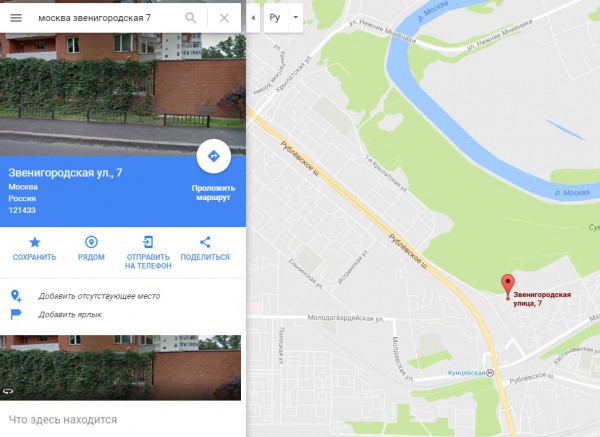Click Добавить отсутствующее место link

(x=99, y=296)
